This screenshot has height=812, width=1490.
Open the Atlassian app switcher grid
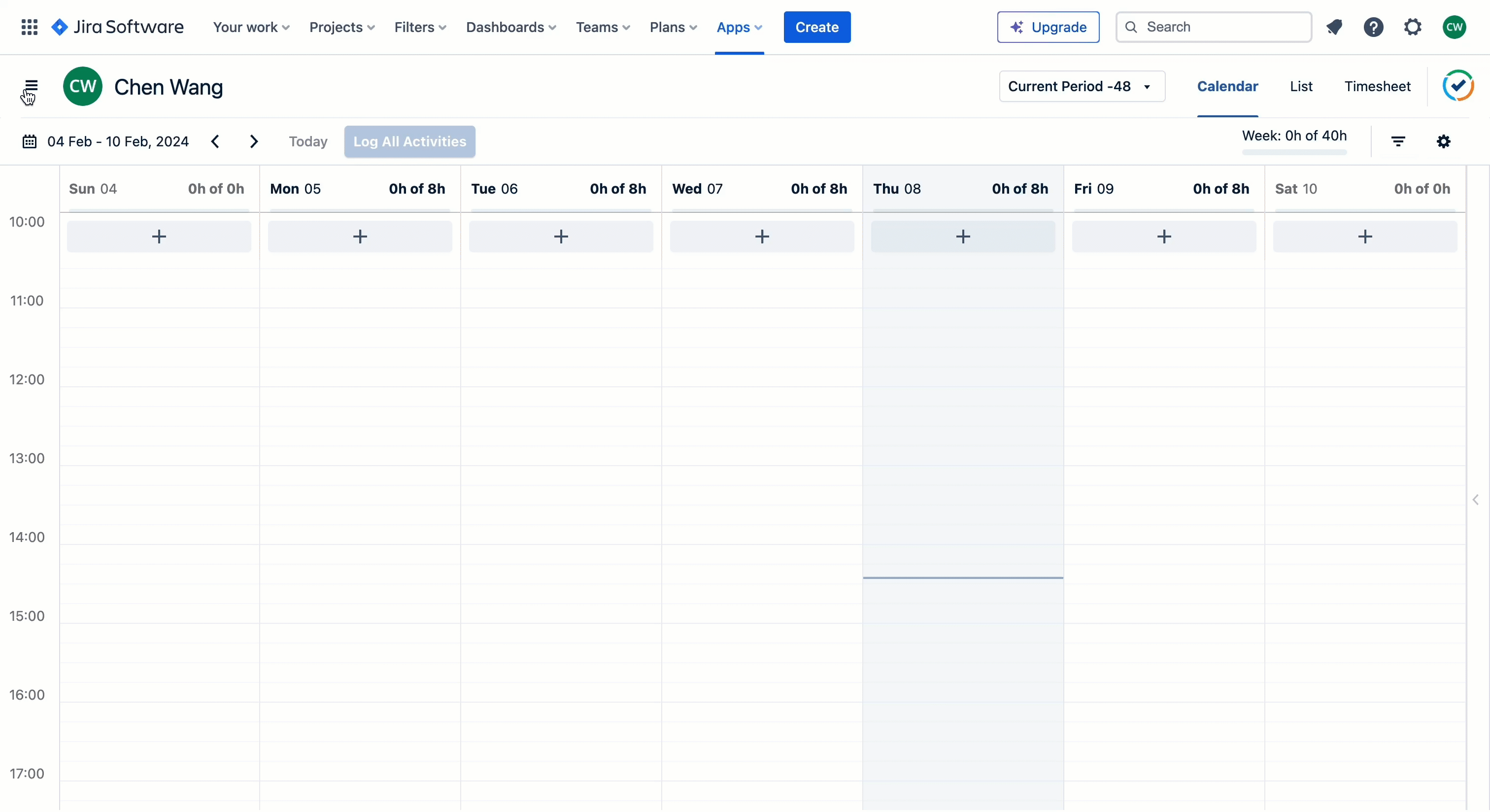tap(29, 27)
